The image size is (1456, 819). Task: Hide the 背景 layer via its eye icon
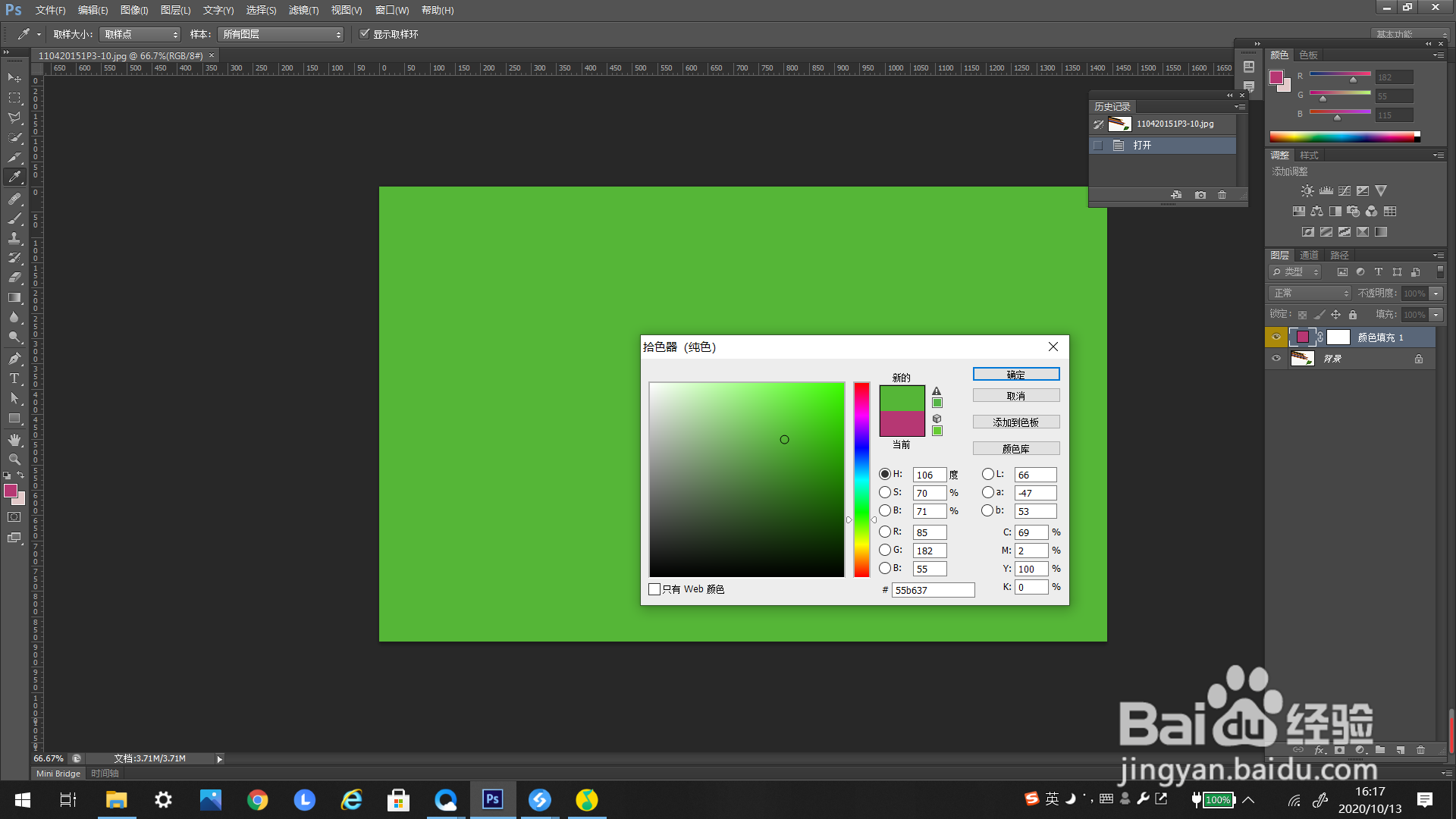[1276, 359]
